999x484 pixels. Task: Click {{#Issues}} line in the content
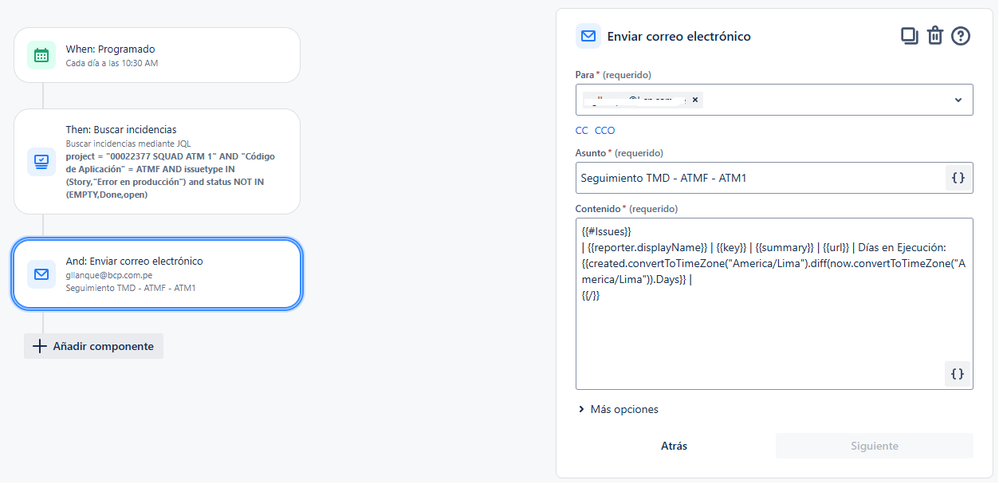(x=606, y=231)
